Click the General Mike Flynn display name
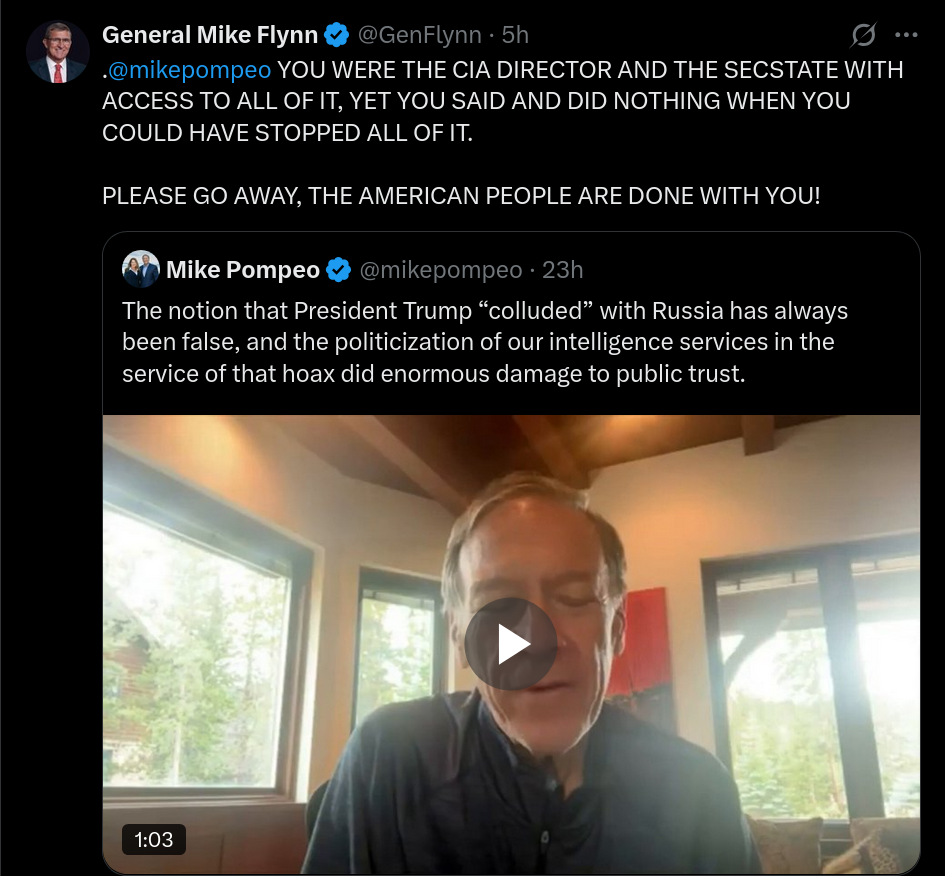 pos(210,35)
